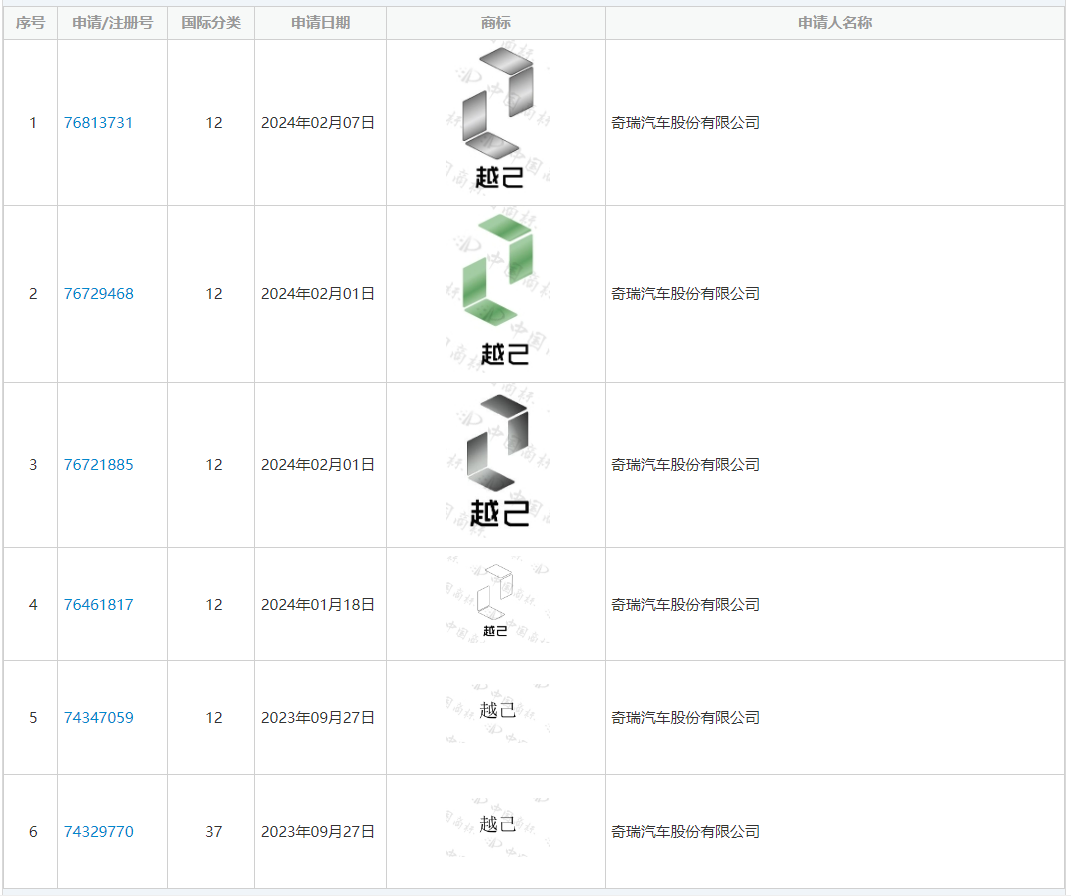Click the 申请/注册号 column header

coord(112,23)
